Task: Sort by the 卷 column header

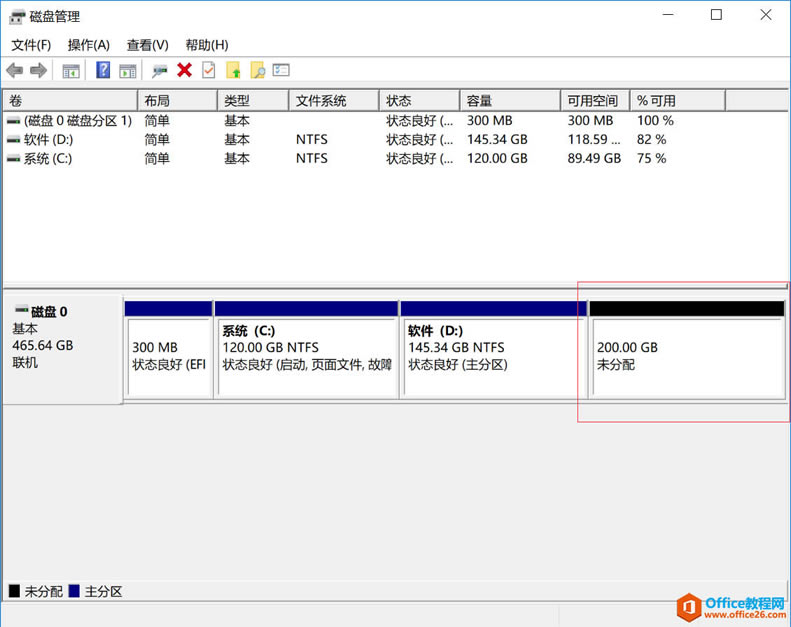Action: [x=70, y=100]
